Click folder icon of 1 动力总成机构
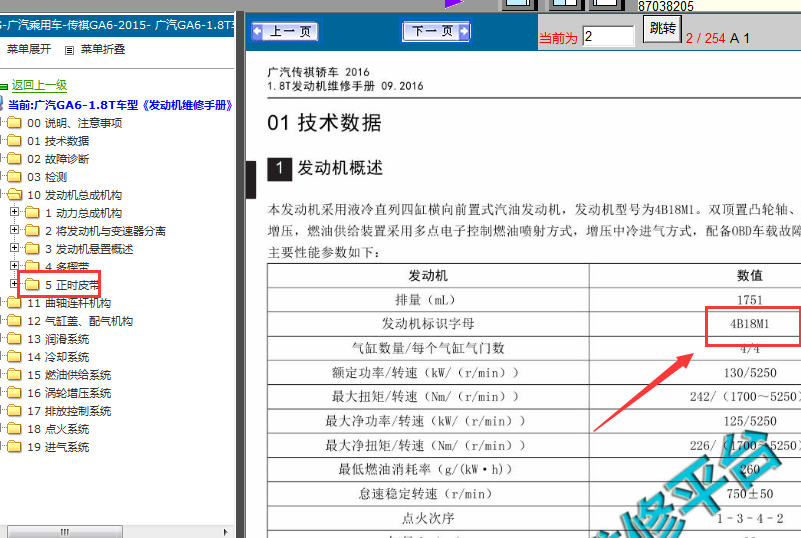This screenshot has height=538, width=801. [32, 213]
